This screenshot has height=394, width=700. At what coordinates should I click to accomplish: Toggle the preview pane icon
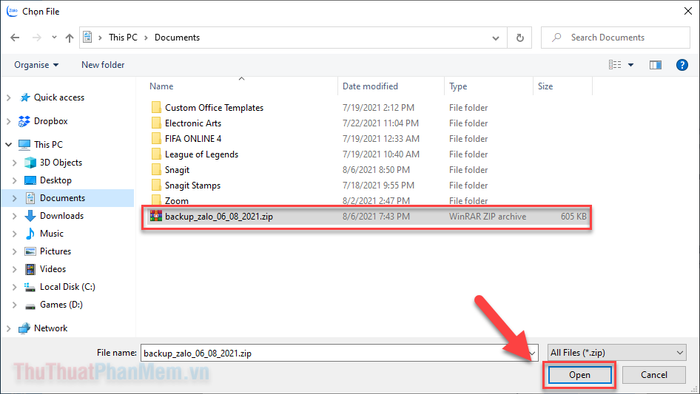click(655, 65)
